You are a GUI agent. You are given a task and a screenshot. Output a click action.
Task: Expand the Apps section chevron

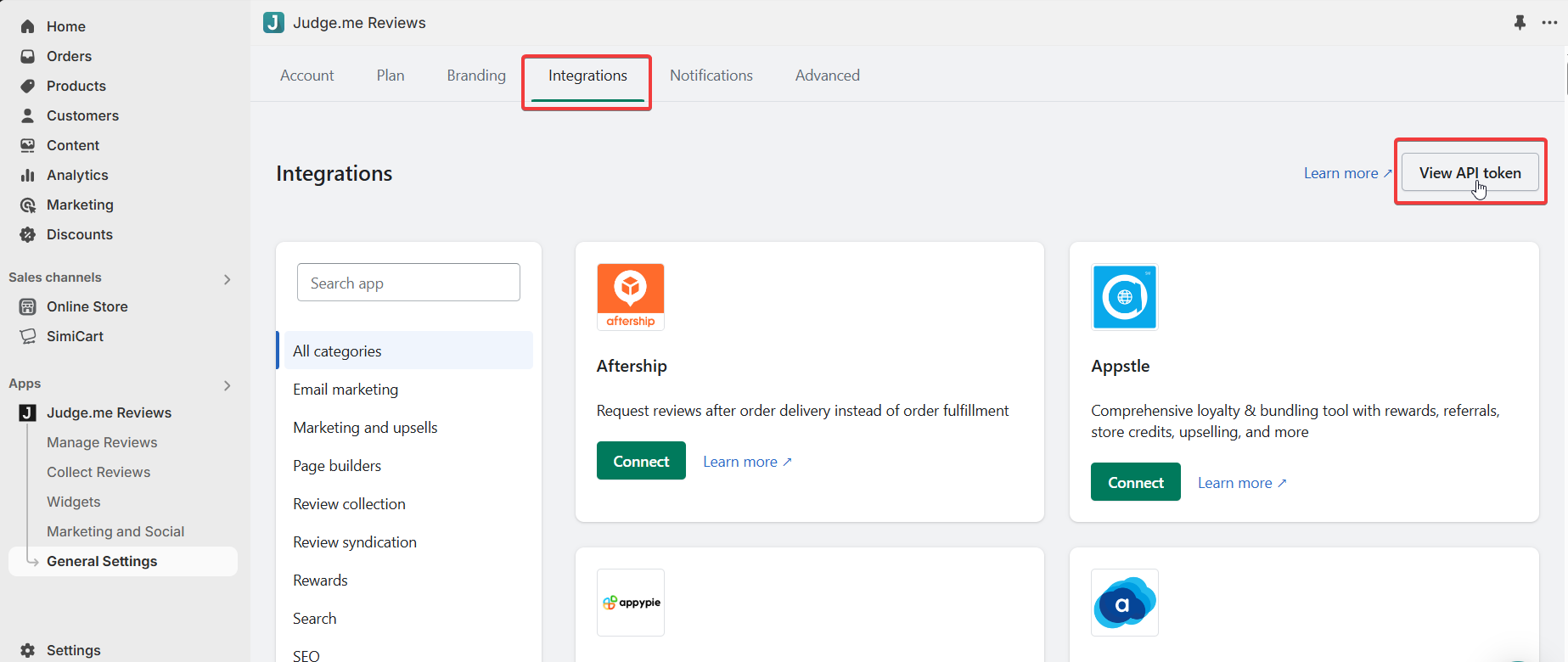pos(227,385)
